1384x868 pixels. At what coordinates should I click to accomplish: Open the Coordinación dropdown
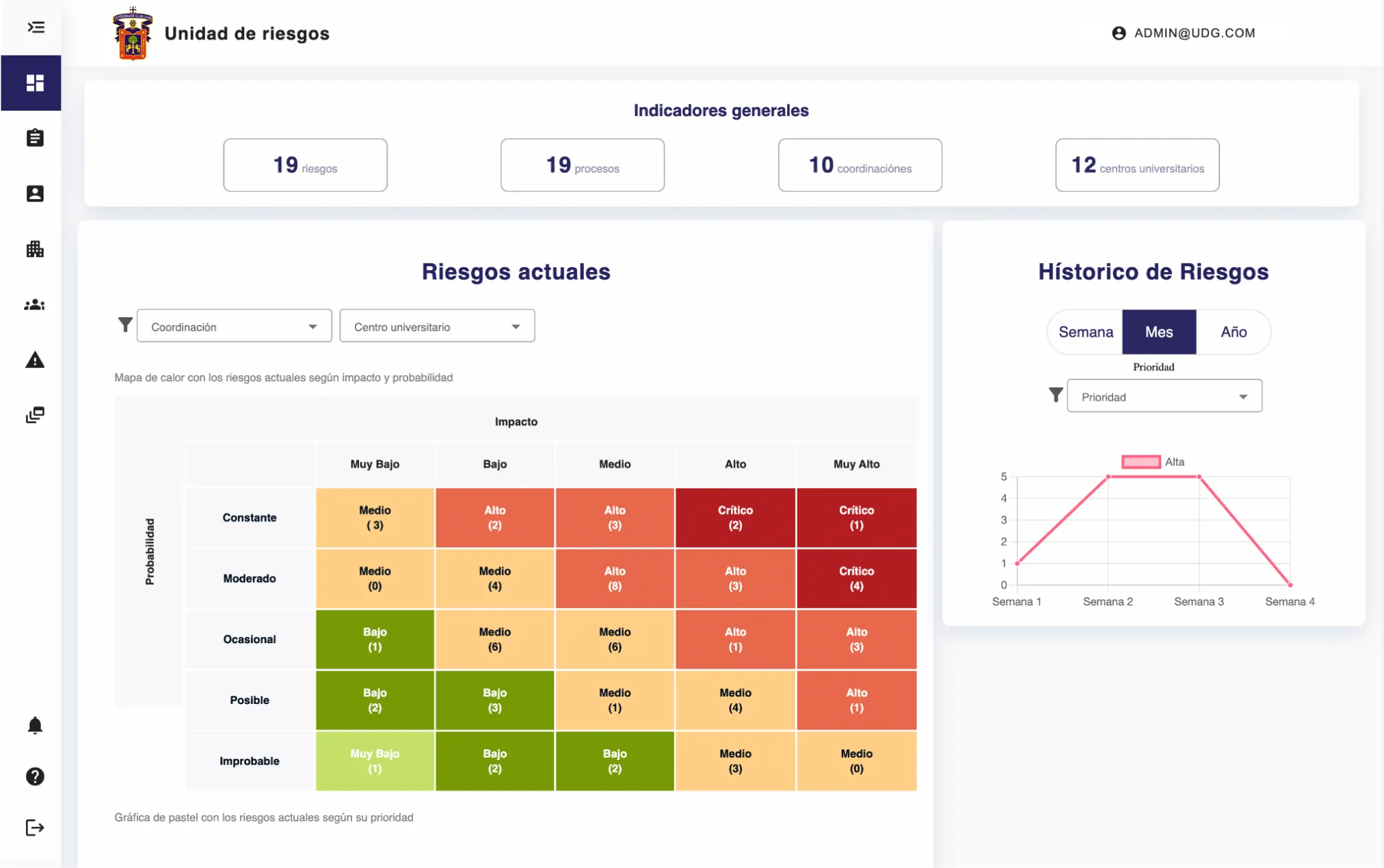click(x=235, y=326)
